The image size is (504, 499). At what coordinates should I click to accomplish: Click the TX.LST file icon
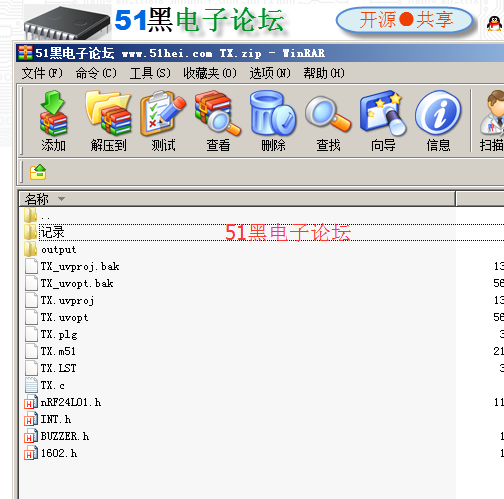pos(31,368)
